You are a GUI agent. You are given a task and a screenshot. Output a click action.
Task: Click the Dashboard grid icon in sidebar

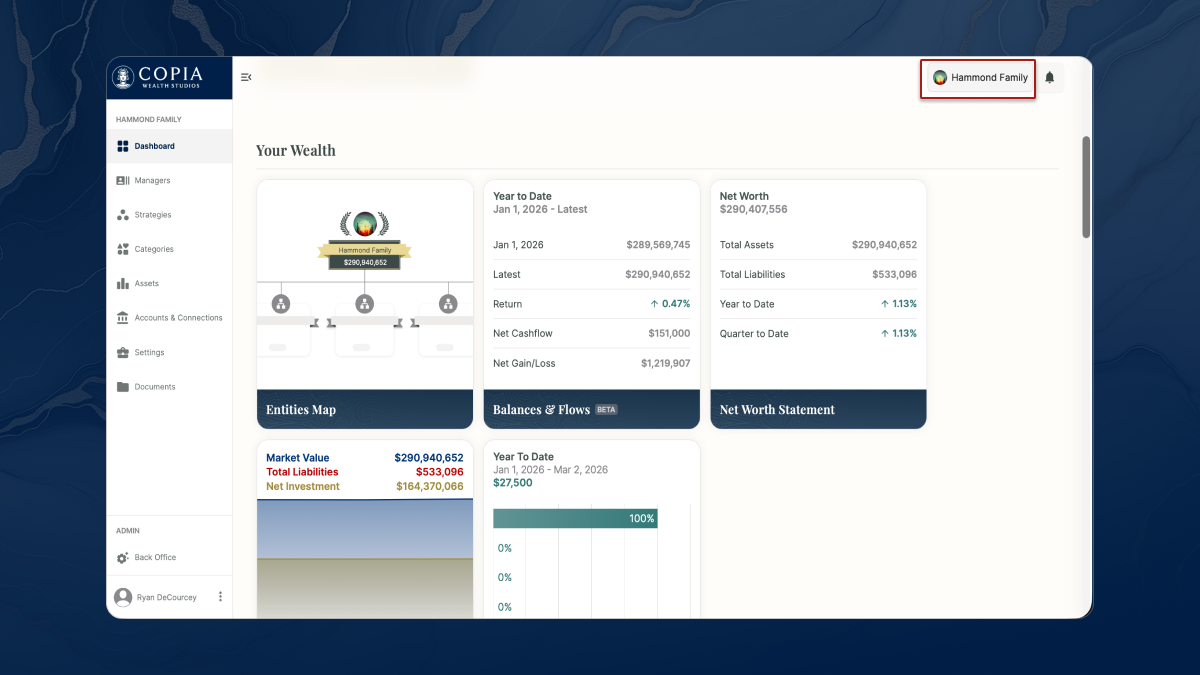pos(122,146)
